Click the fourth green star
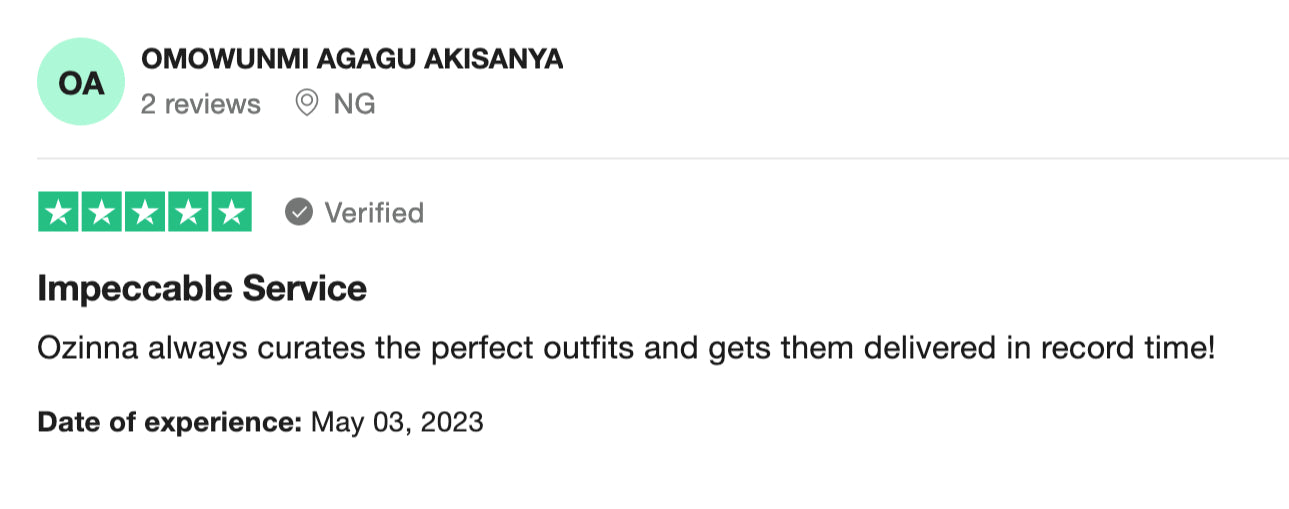Viewport: 1289px width, 509px height. coord(188,212)
